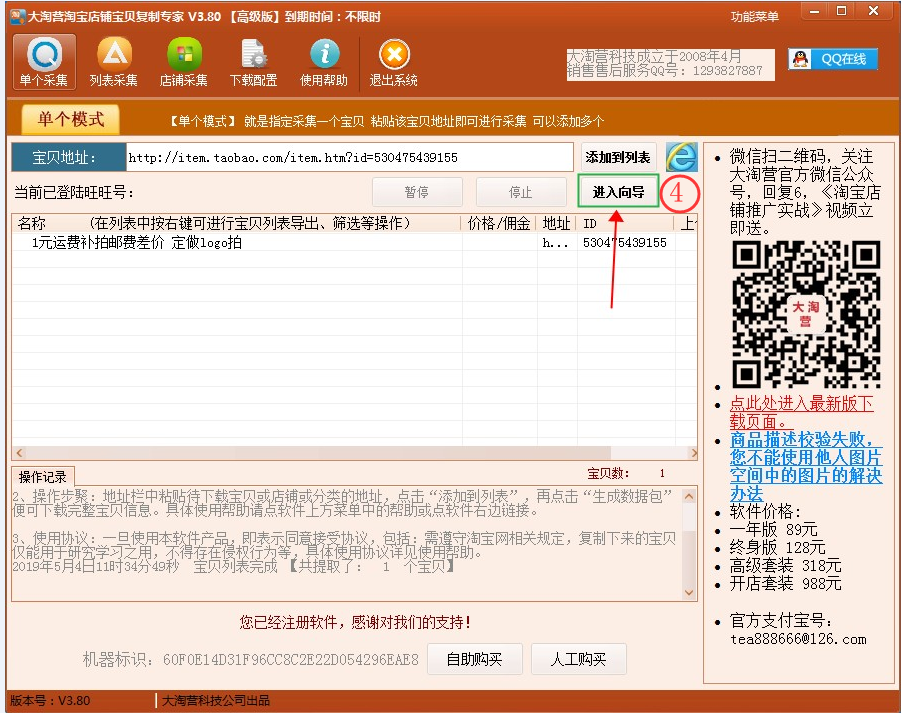Open QQ在线 chat button
The image size is (901, 713).
(833, 59)
